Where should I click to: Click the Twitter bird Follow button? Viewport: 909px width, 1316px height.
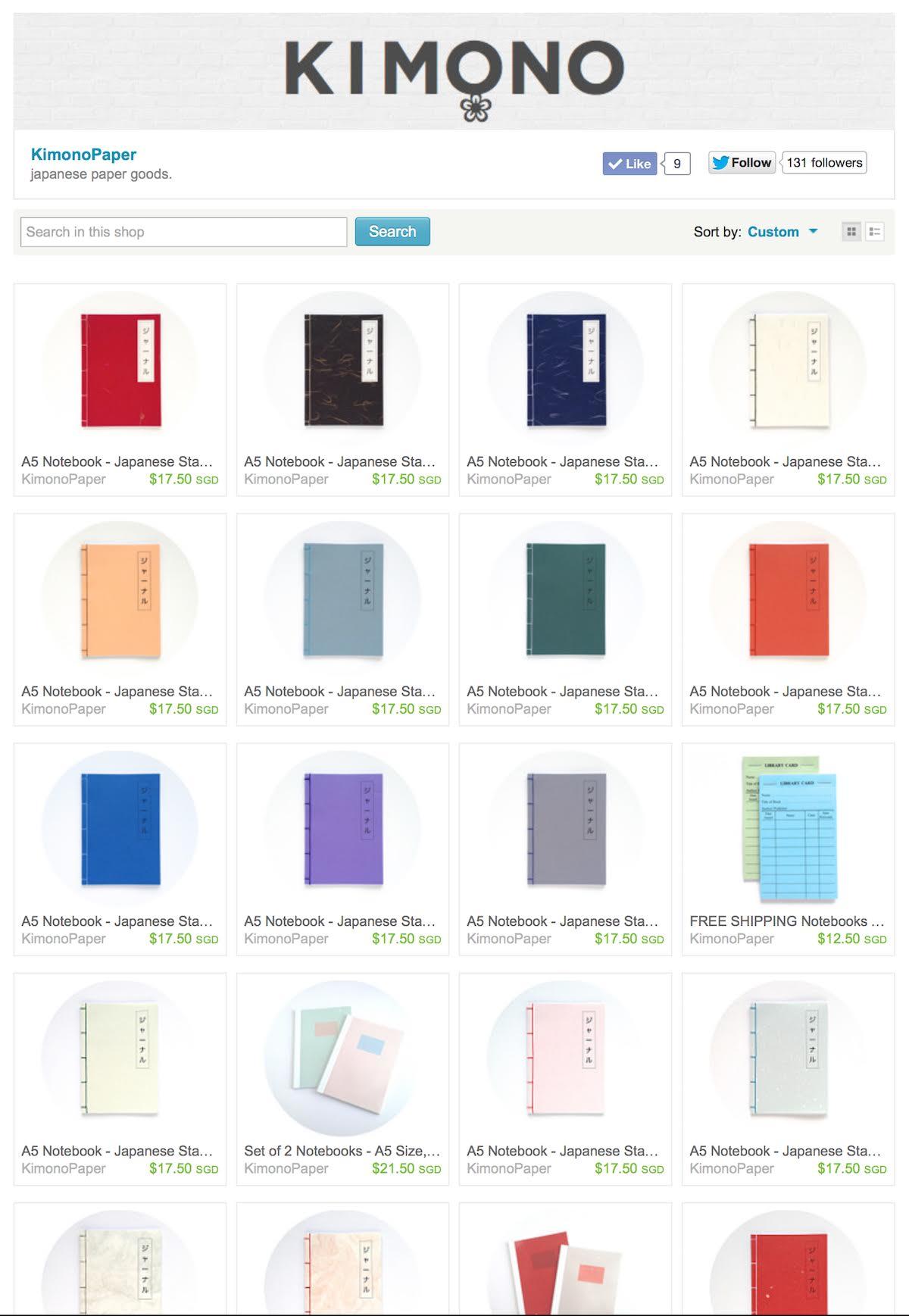(742, 163)
